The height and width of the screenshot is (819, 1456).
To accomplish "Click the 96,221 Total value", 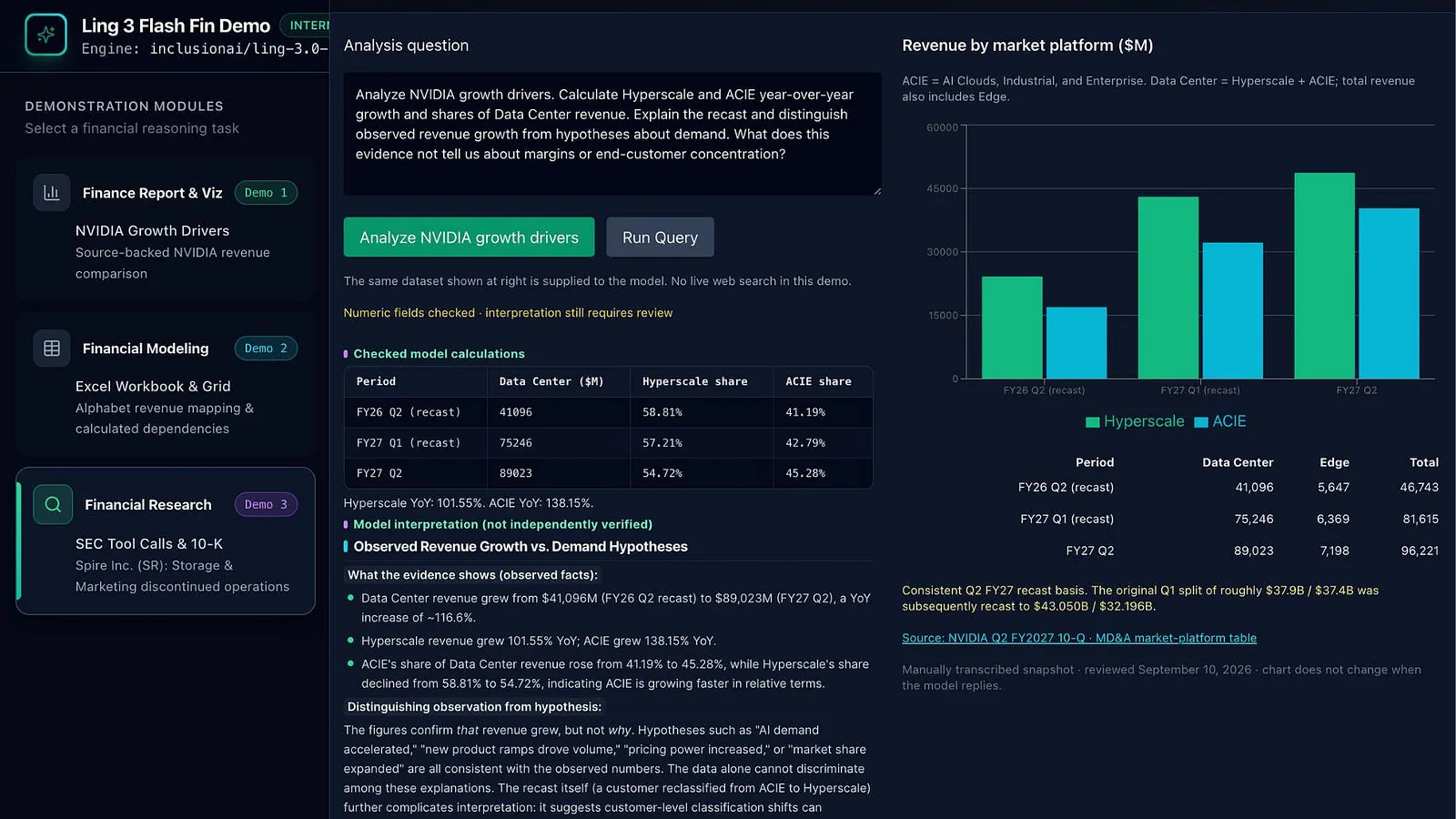I will (x=1420, y=551).
